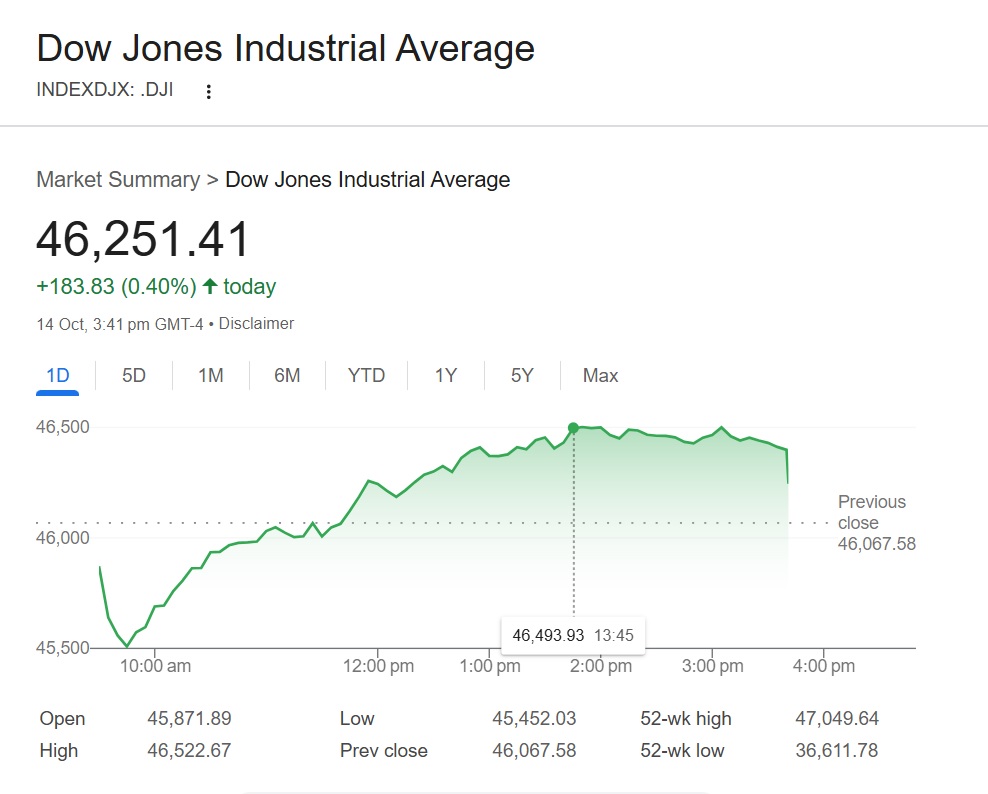The width and height of the screenshot is (988, 794).
Task: Switch to the 5D chart view
Action: coord(133,375)
